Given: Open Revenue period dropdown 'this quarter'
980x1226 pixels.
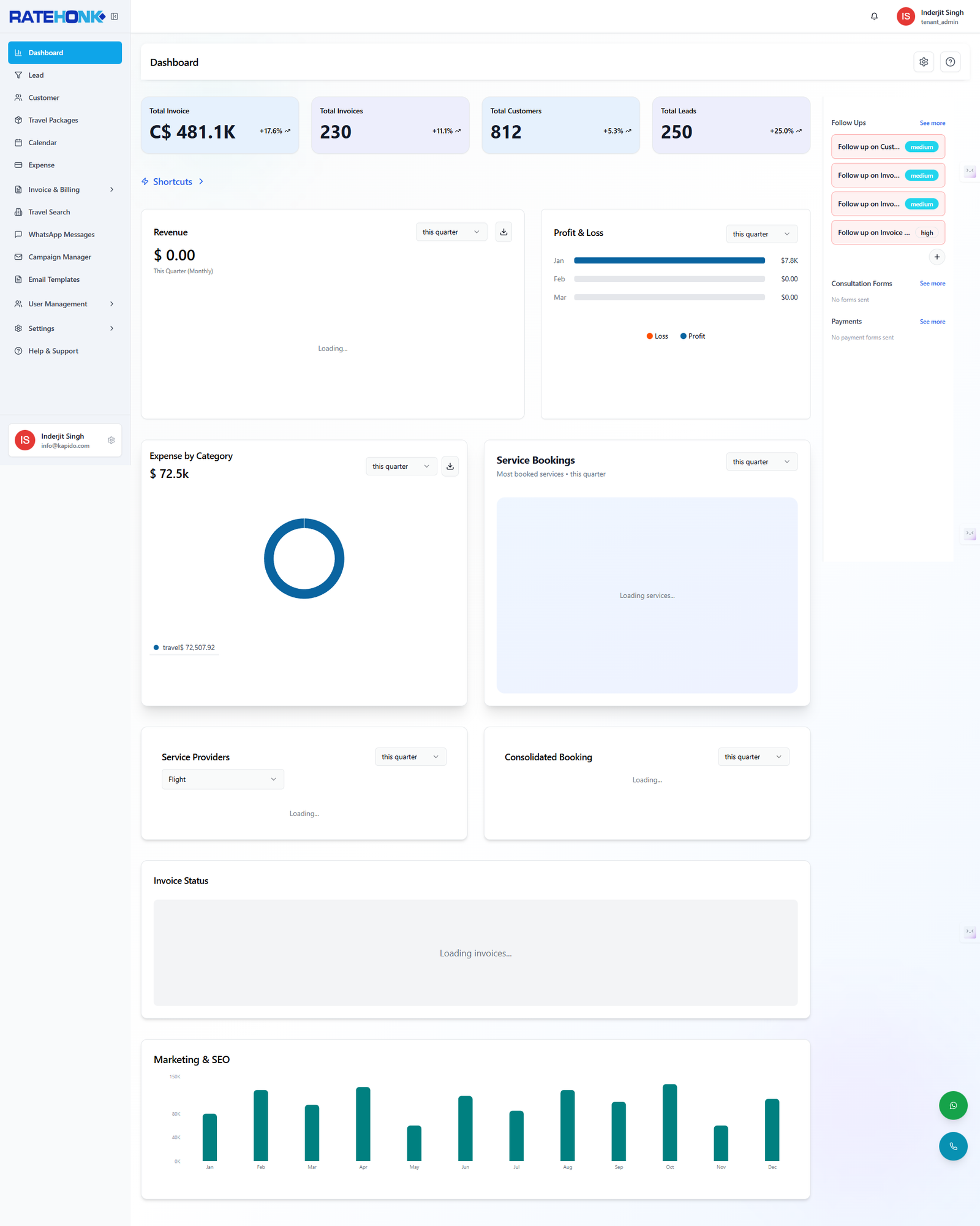Looking at the screenshot, I should (451, 232).
